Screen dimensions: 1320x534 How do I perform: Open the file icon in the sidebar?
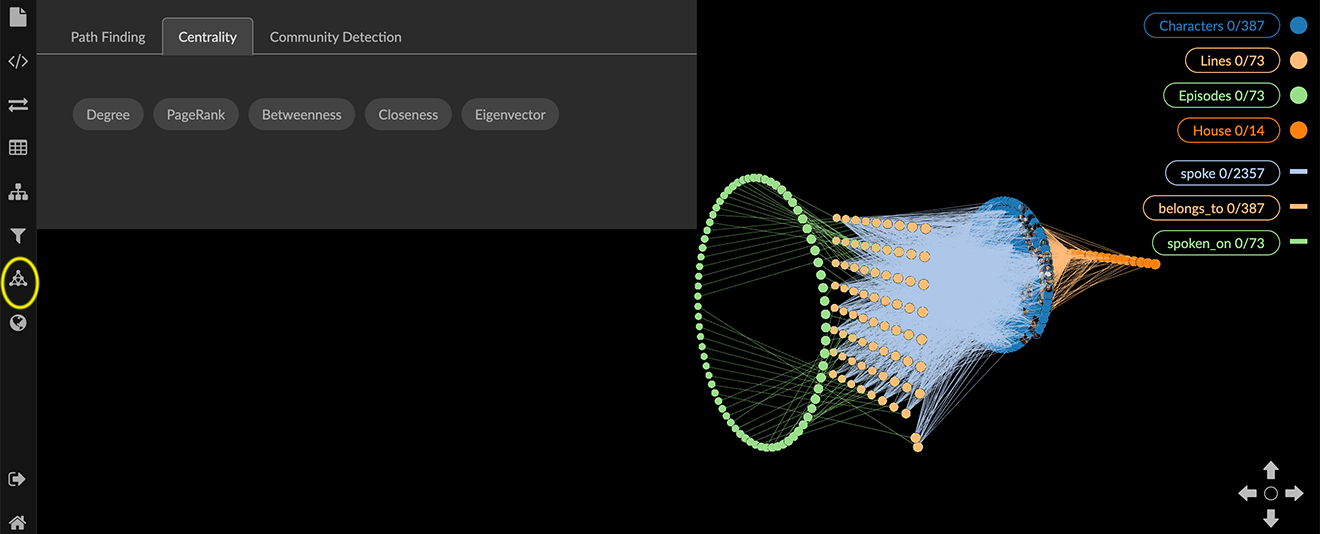[x=17, y=17]
